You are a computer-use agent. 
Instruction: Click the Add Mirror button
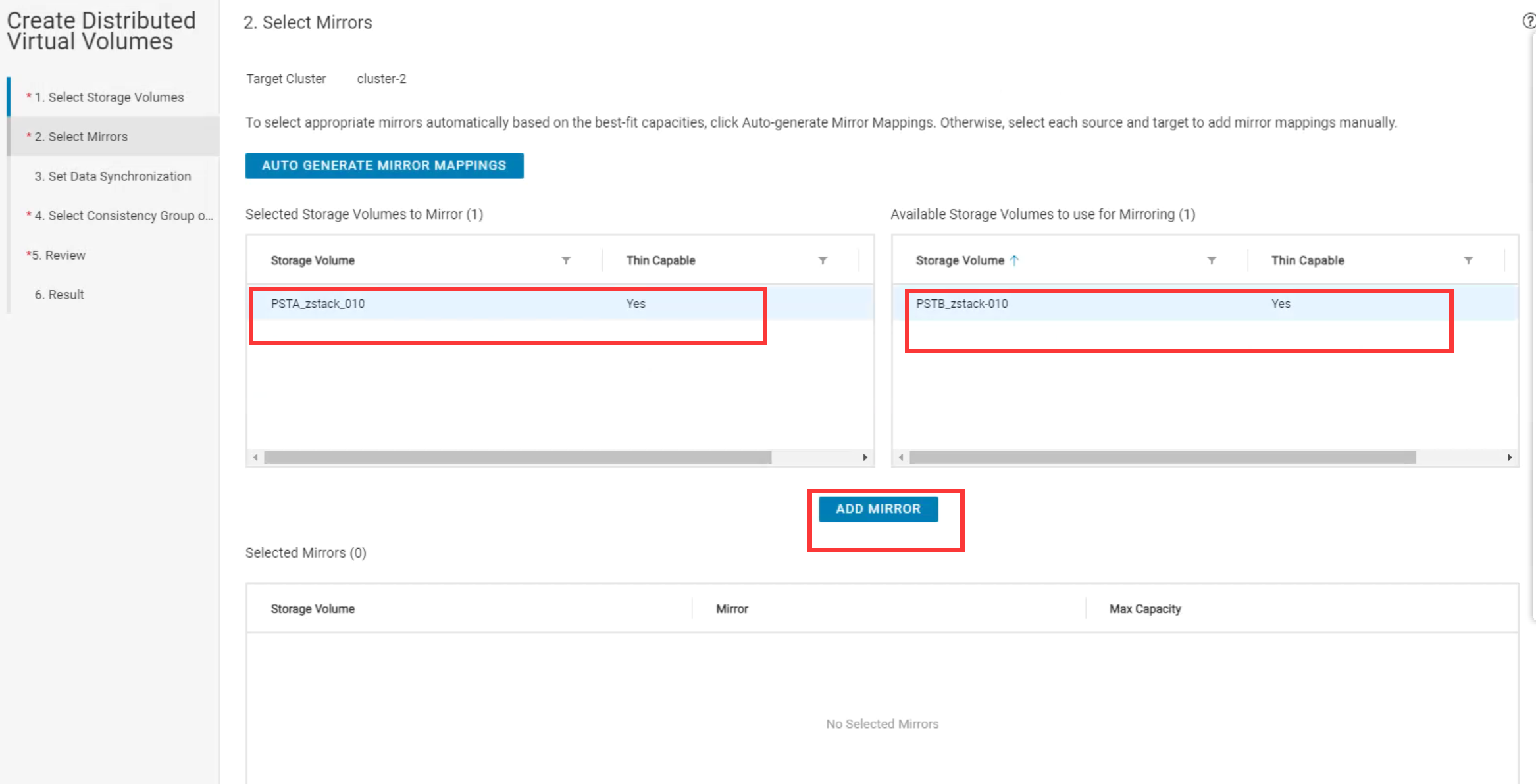tap(878, 509)
